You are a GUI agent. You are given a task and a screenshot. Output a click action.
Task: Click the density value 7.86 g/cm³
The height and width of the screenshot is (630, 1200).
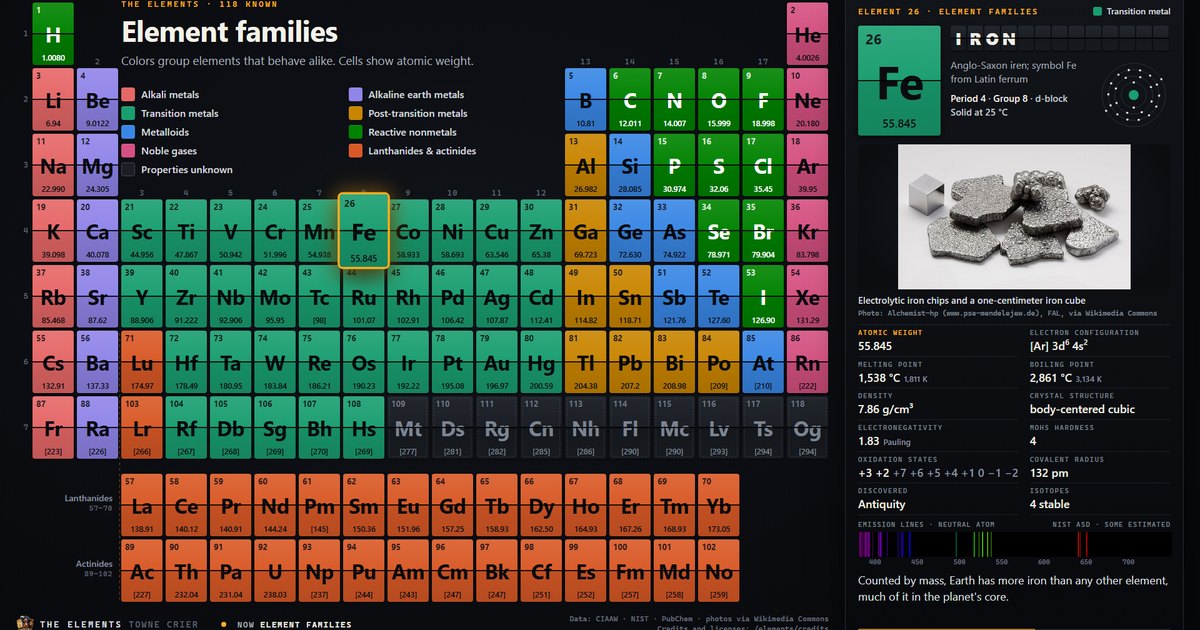pos(885,409)
